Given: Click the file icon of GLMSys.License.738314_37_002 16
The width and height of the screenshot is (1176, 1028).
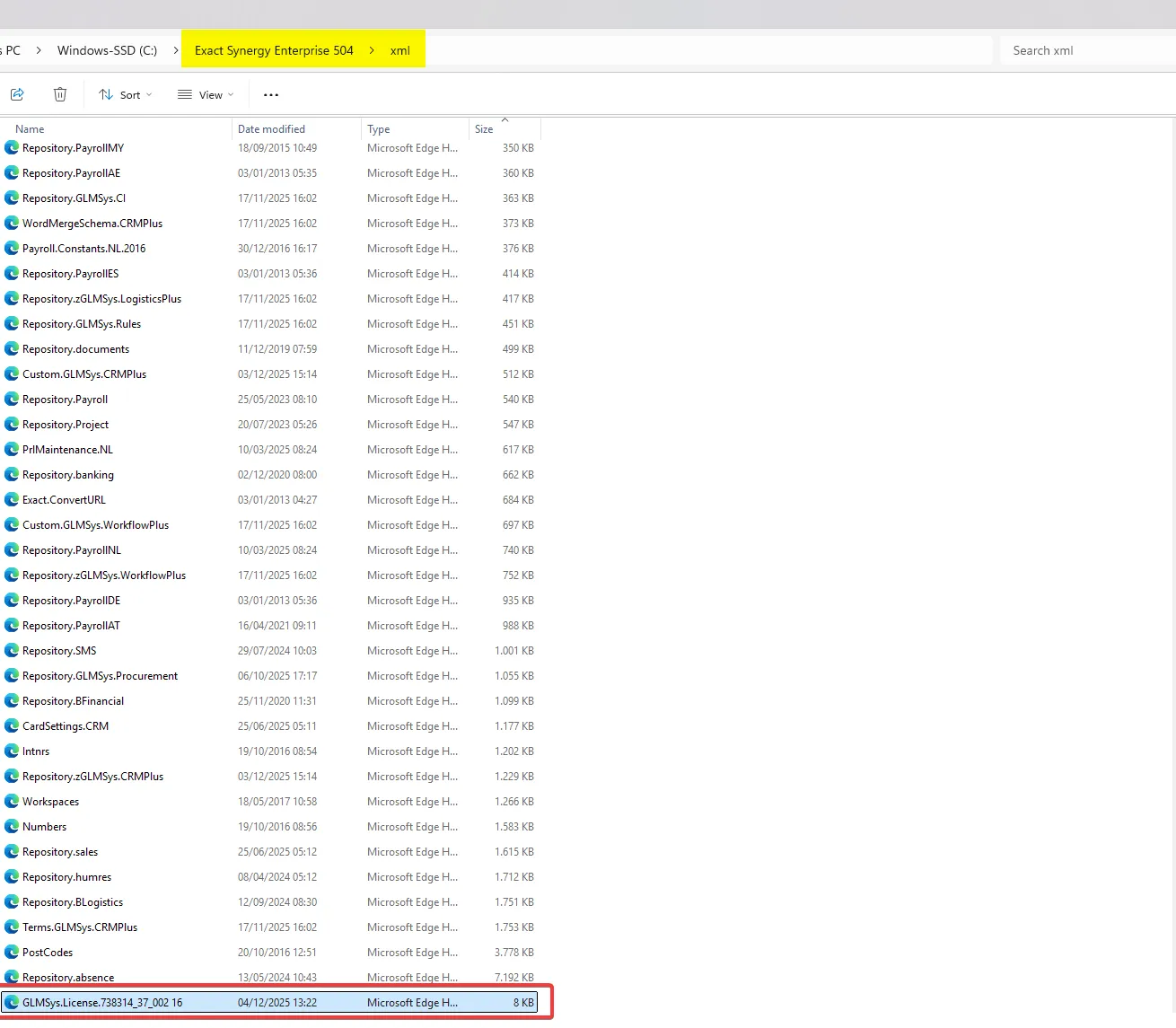Looking at the screenshot, I should 12,1003.
